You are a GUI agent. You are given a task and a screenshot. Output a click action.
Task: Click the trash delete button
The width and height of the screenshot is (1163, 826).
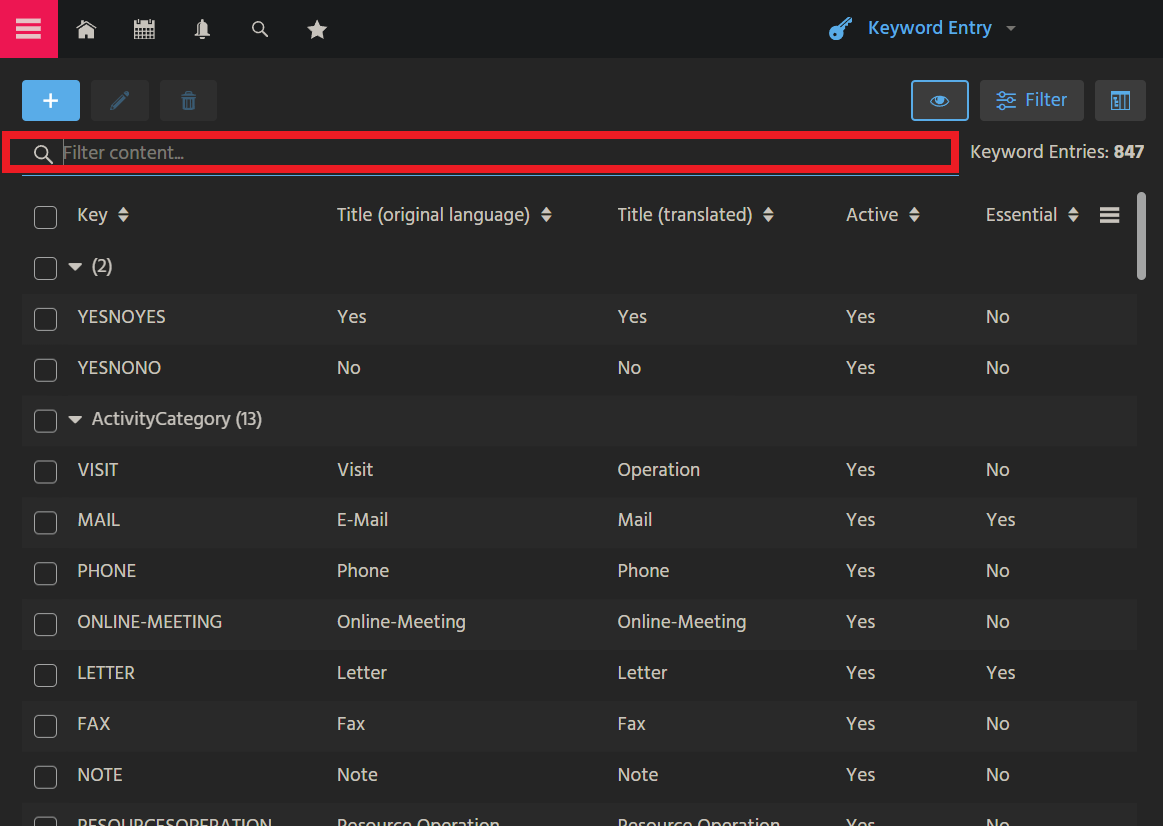point(188,101)
